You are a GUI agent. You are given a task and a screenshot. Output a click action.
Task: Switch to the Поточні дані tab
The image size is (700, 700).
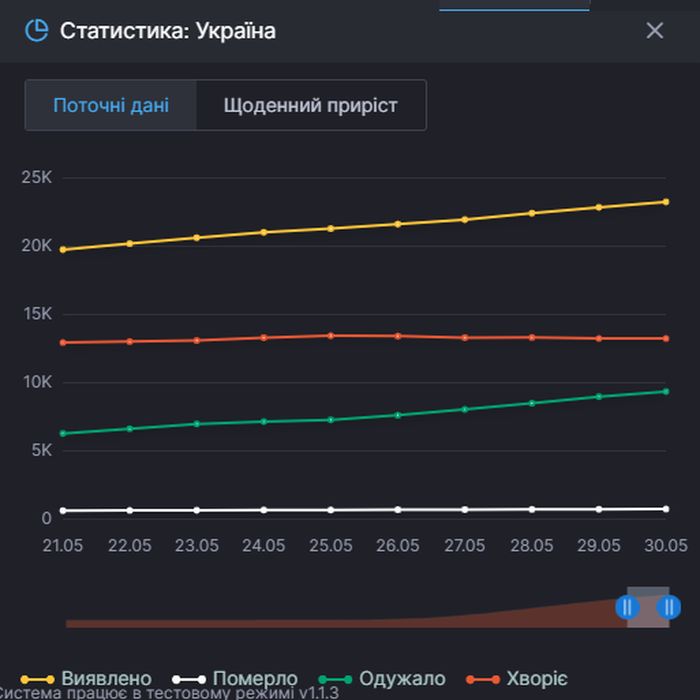point(111,105)
